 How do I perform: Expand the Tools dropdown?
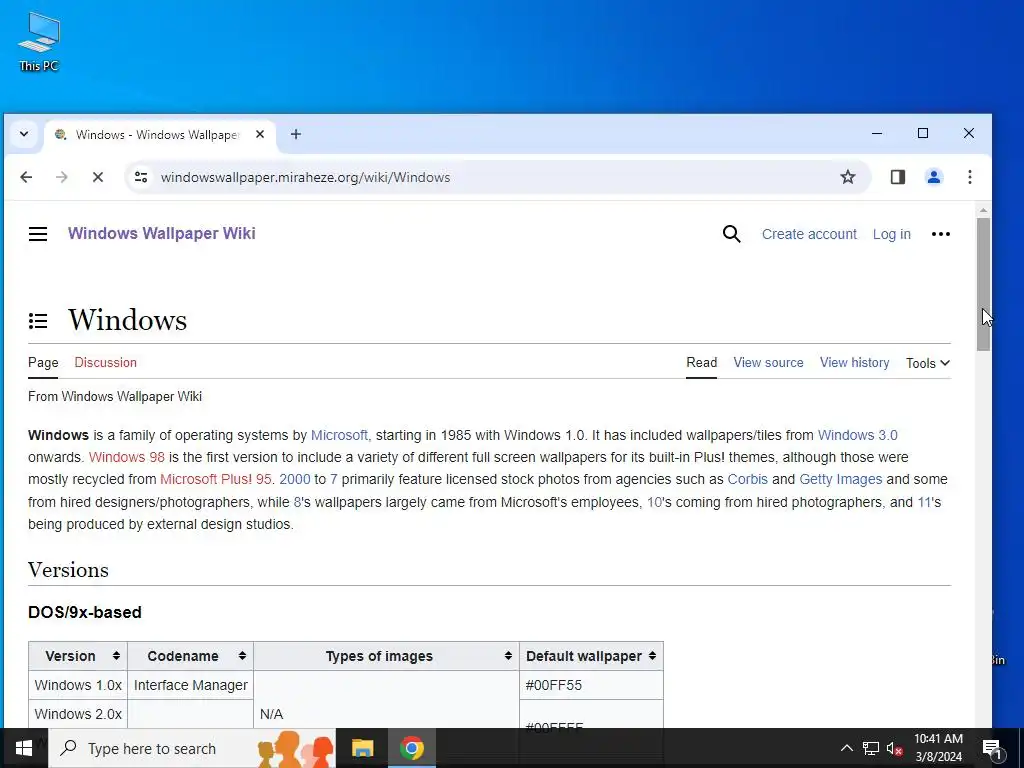click(x=927, y=363)
